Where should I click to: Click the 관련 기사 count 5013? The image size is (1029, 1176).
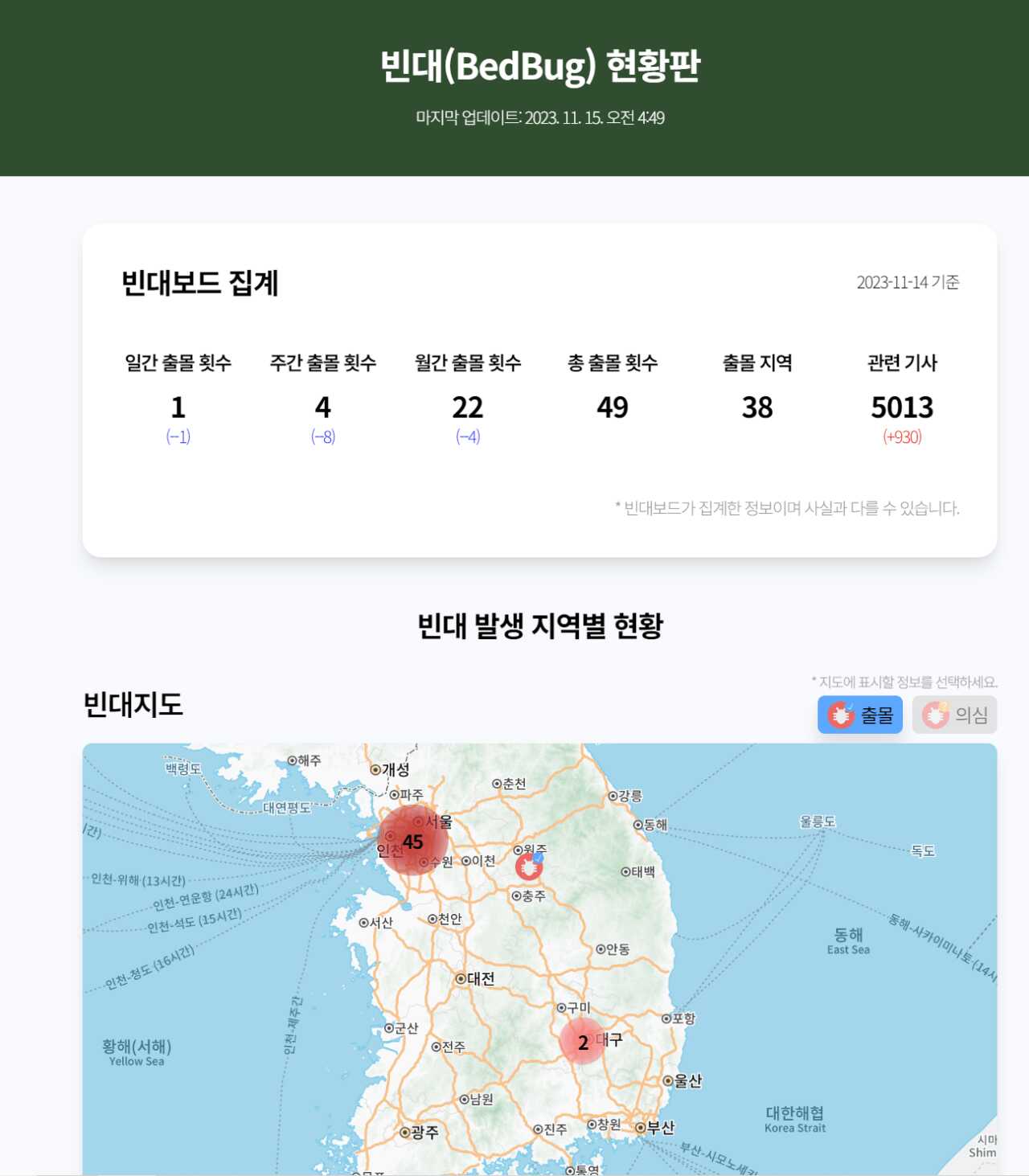point(902,408)
